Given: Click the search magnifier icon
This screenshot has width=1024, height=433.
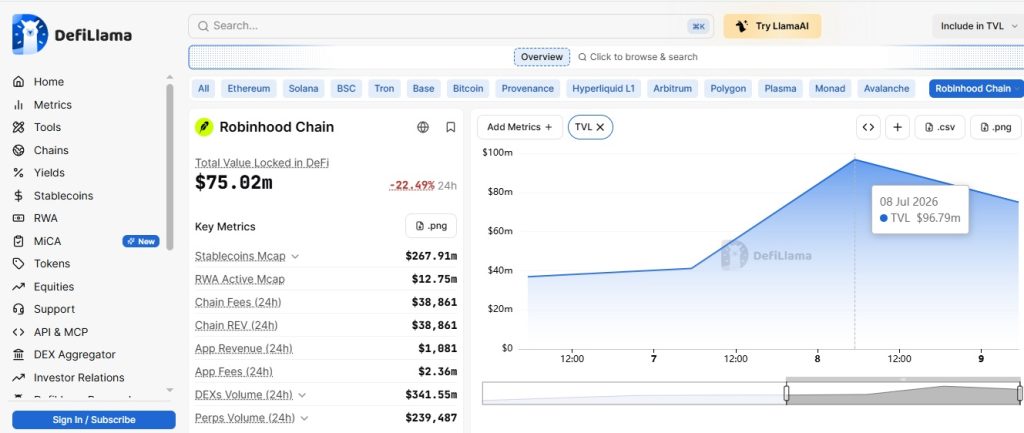Looking at the screenshot, I should [203, 26].
